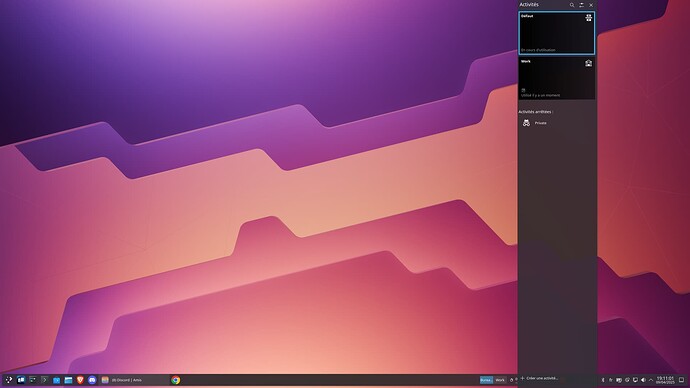
Task: Click Créer une activité button
Action: 540,378
